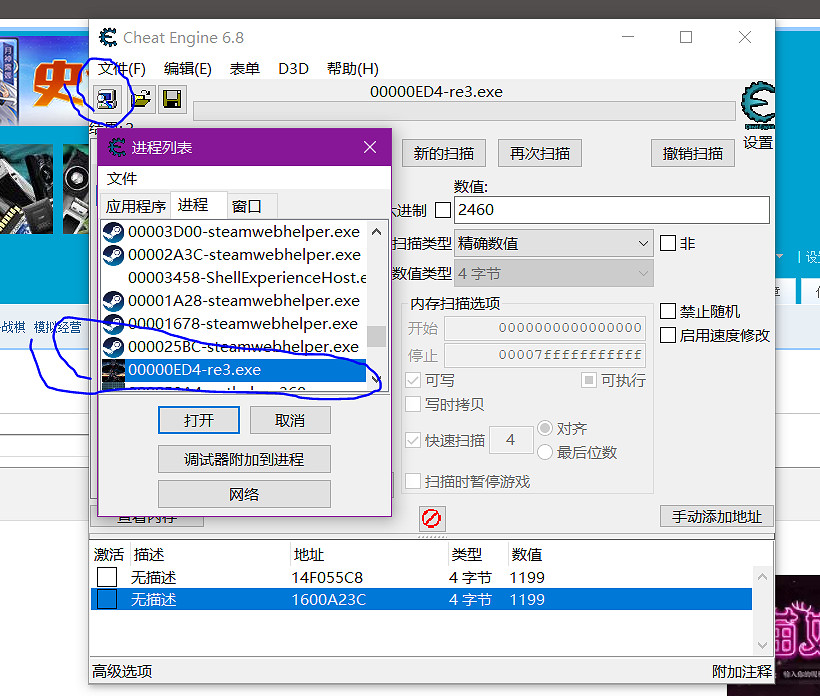Switch to the 窗口 tab
The image size is (820, 696).
tap(247, 206)
